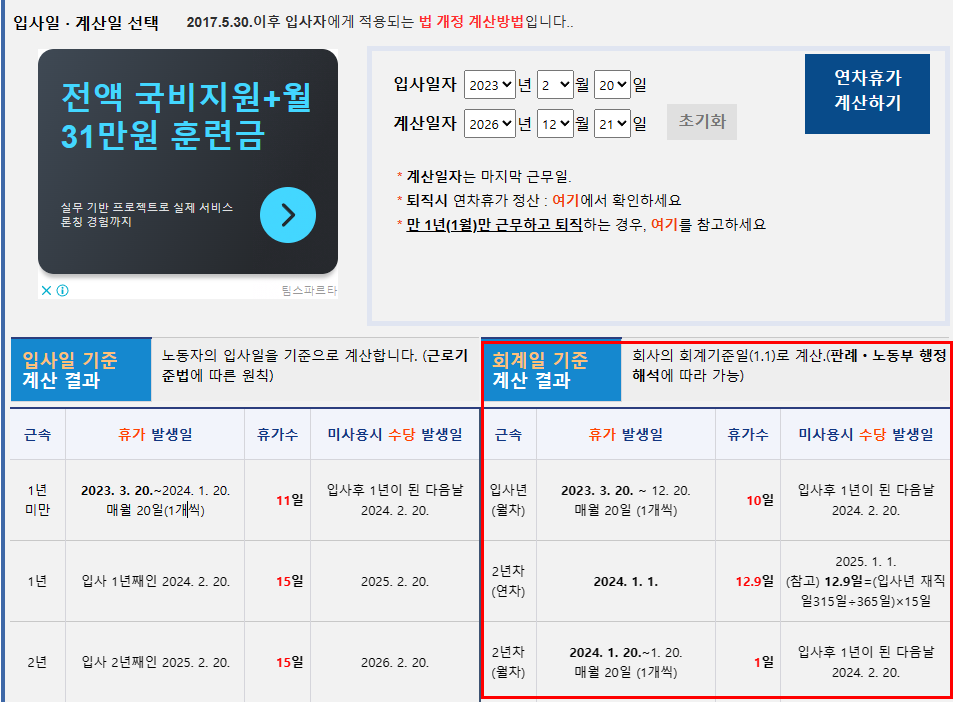Click the ad info "i" icon

(62, 291)
